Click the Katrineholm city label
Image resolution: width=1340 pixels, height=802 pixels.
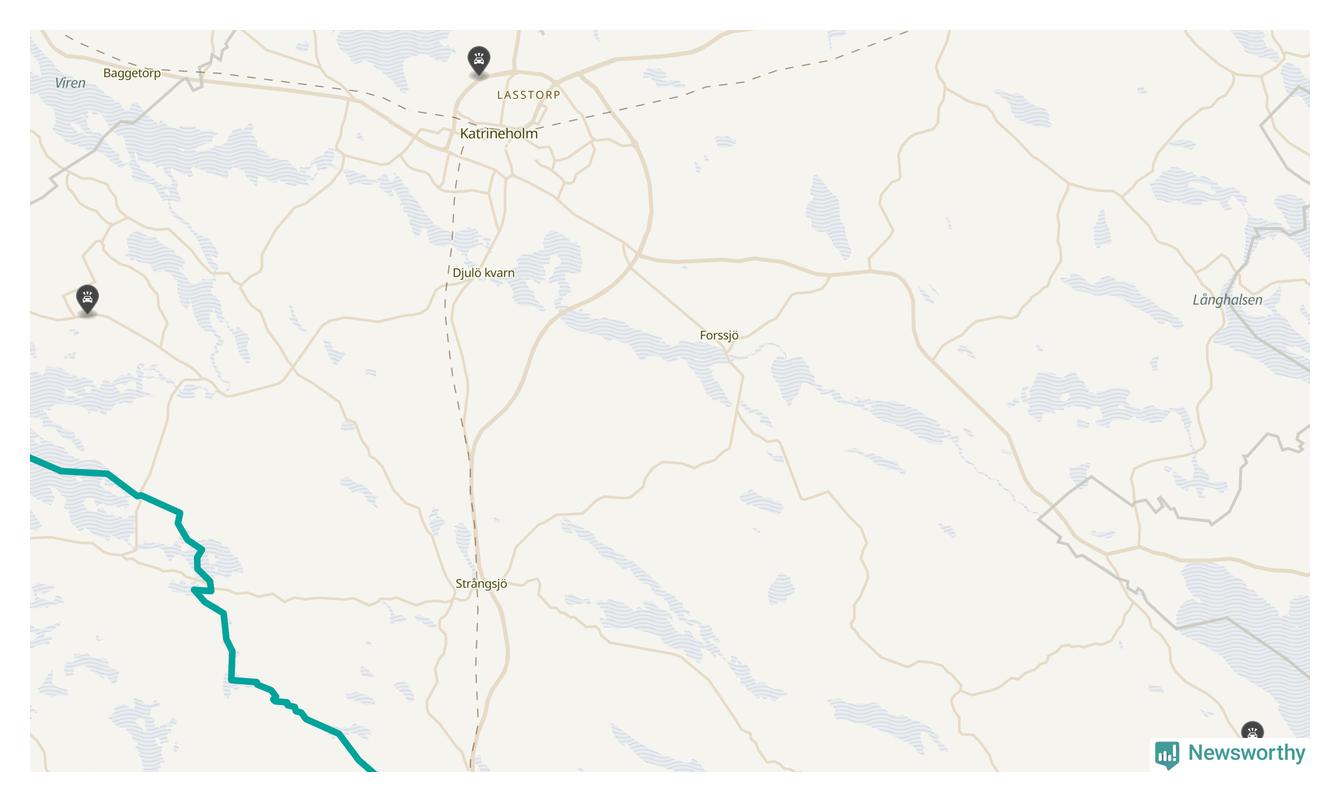(499, 133)
